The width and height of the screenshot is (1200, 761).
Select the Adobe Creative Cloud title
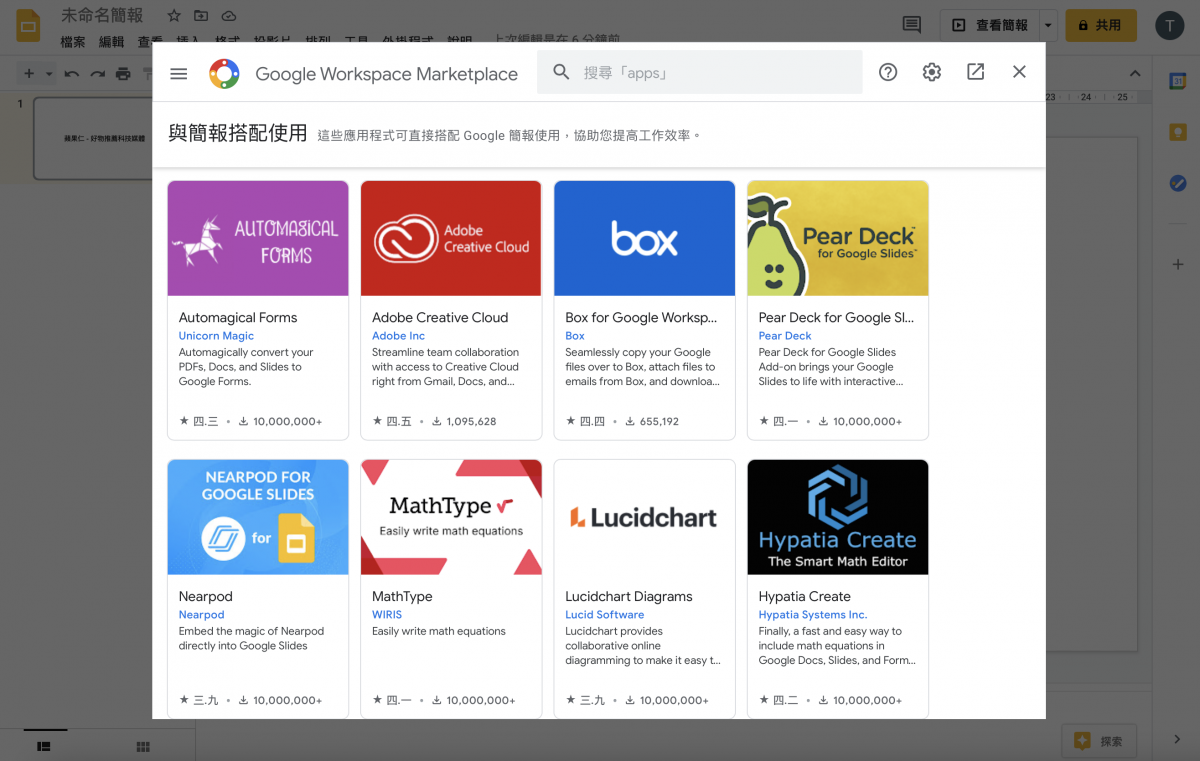click(x=440, y=317)
